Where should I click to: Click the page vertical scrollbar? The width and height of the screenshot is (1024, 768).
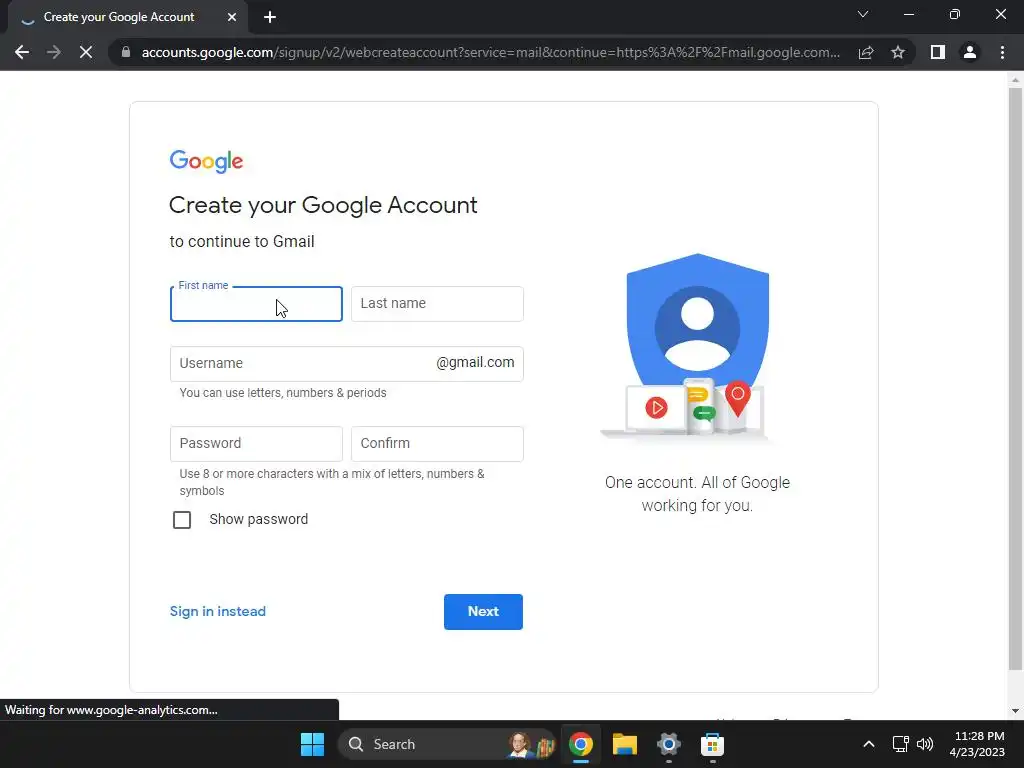pos(1015,379)
